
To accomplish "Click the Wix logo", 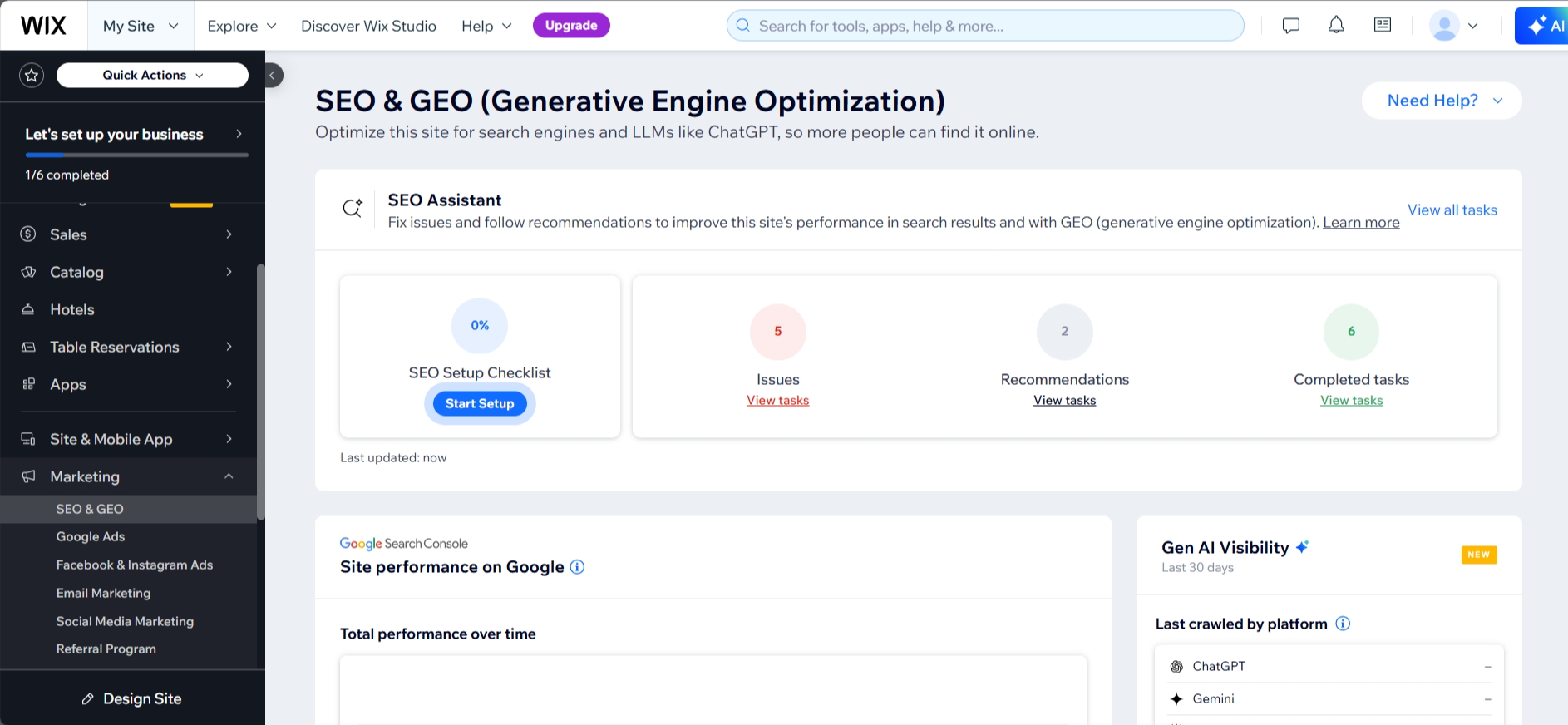I will tap(43, 26).
